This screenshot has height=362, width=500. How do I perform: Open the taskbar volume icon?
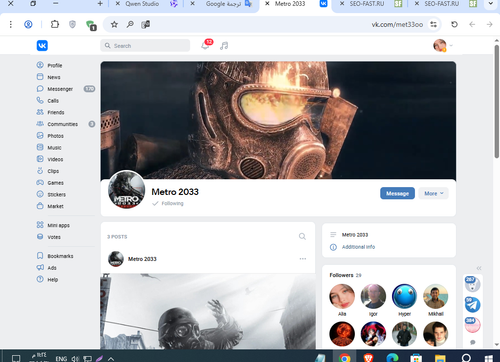coord(75,359)
